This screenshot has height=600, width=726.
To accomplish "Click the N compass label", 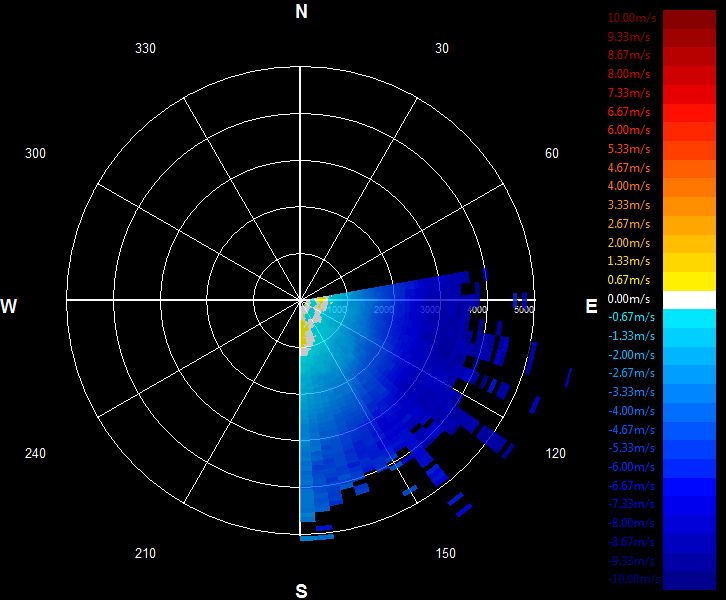I will 301,11.
